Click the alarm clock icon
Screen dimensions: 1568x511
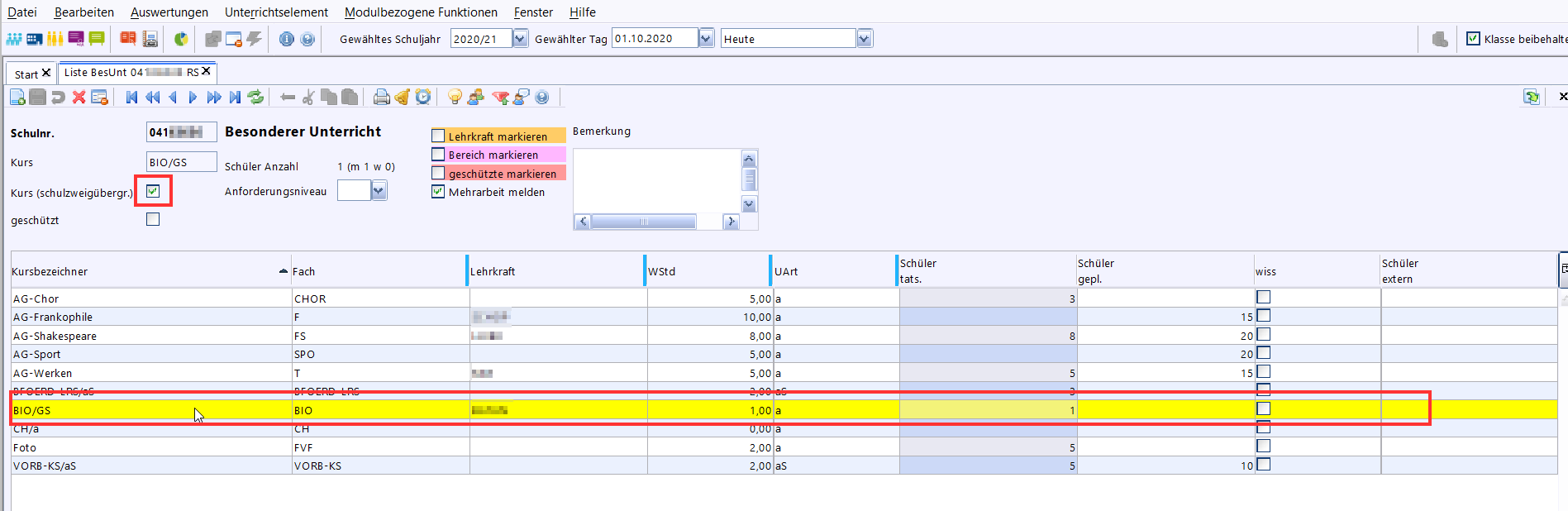[423, 98]
